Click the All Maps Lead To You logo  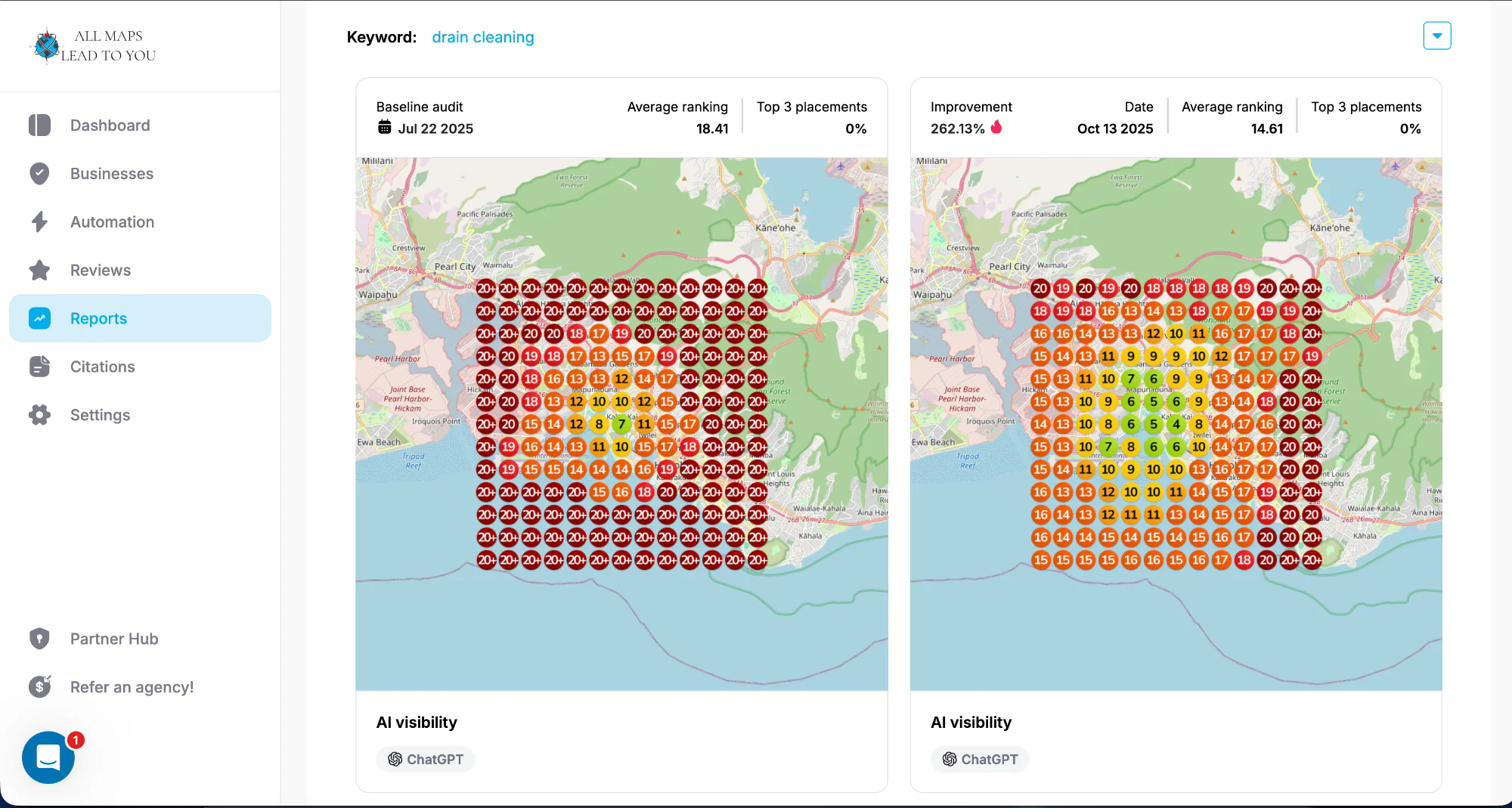pos(93,46)
